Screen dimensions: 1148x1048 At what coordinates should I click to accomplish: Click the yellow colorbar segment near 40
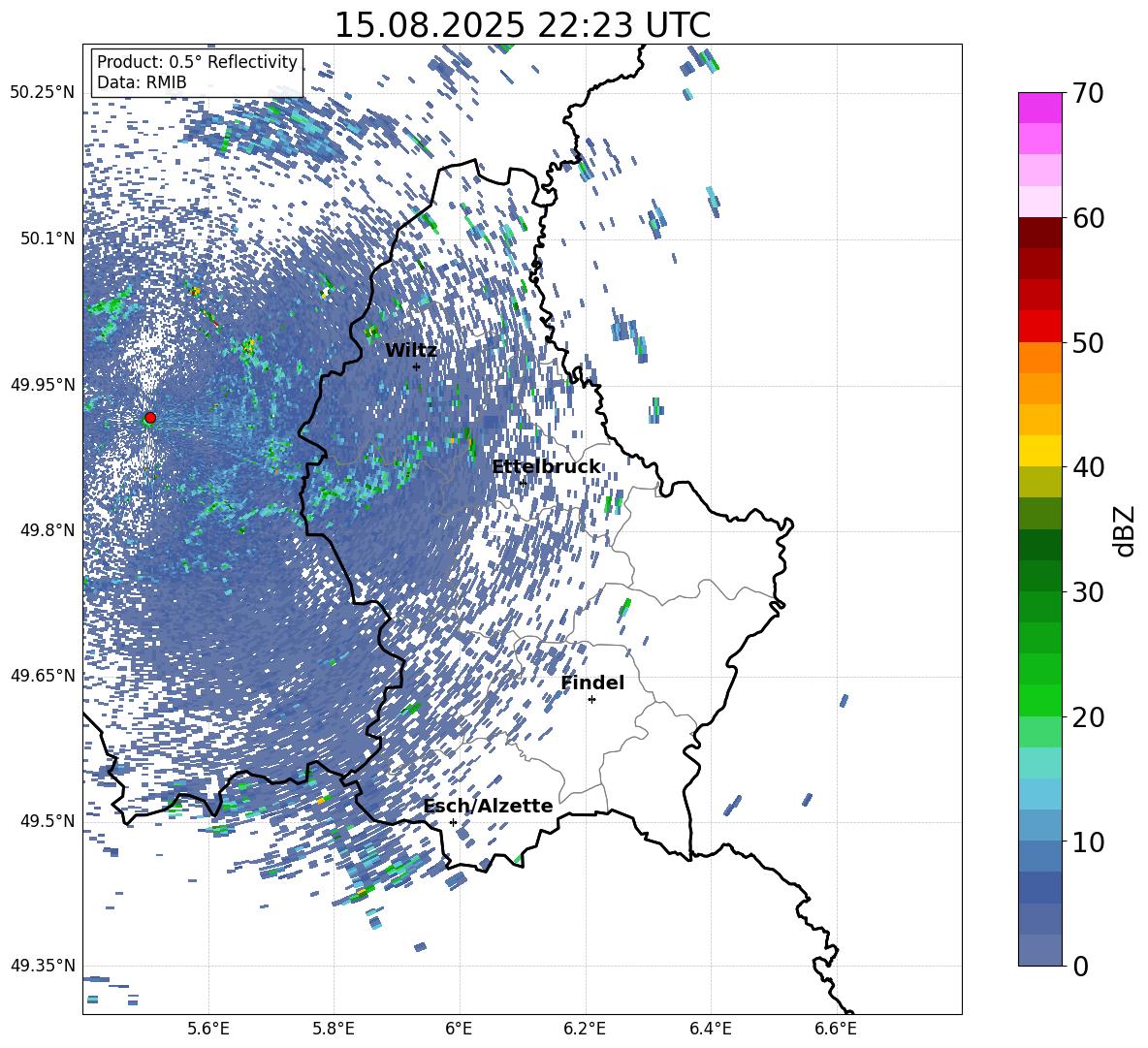pyautogui.click(x=1039, y=452)
